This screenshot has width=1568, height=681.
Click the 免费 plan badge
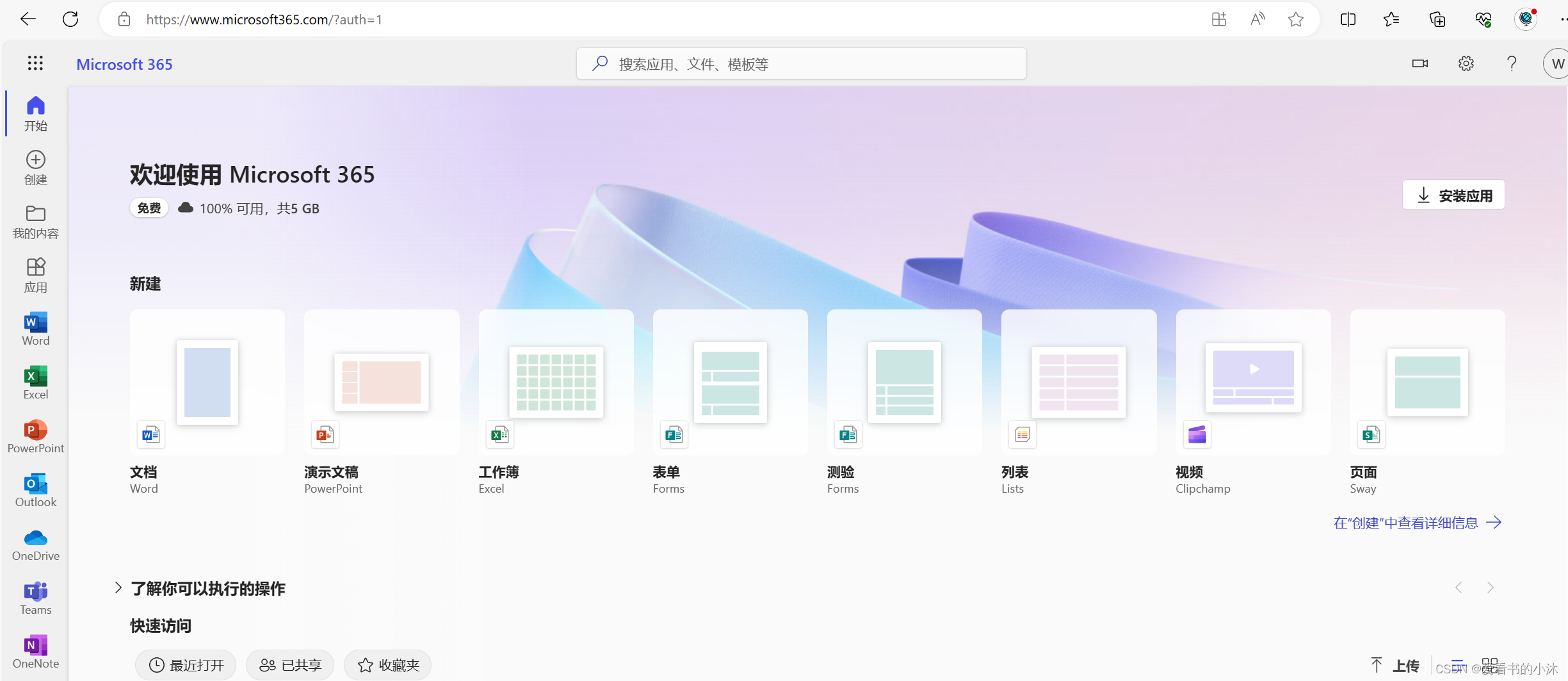149,208
